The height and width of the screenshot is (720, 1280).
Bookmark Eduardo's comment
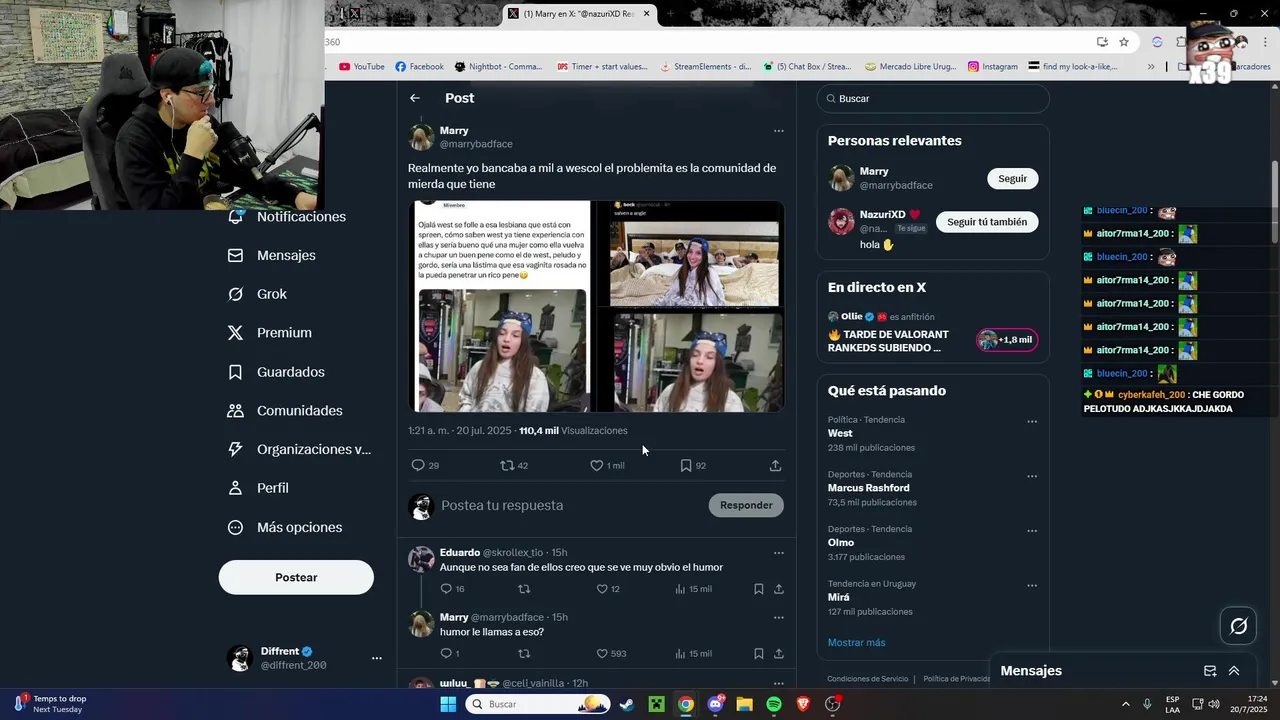758,589
